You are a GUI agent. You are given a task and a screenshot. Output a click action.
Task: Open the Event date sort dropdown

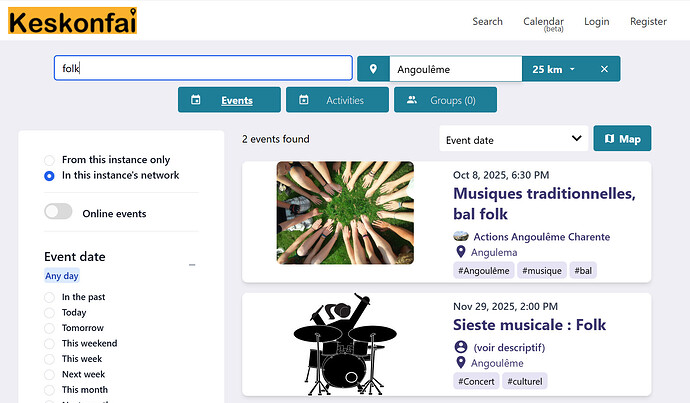pos(513,139)
